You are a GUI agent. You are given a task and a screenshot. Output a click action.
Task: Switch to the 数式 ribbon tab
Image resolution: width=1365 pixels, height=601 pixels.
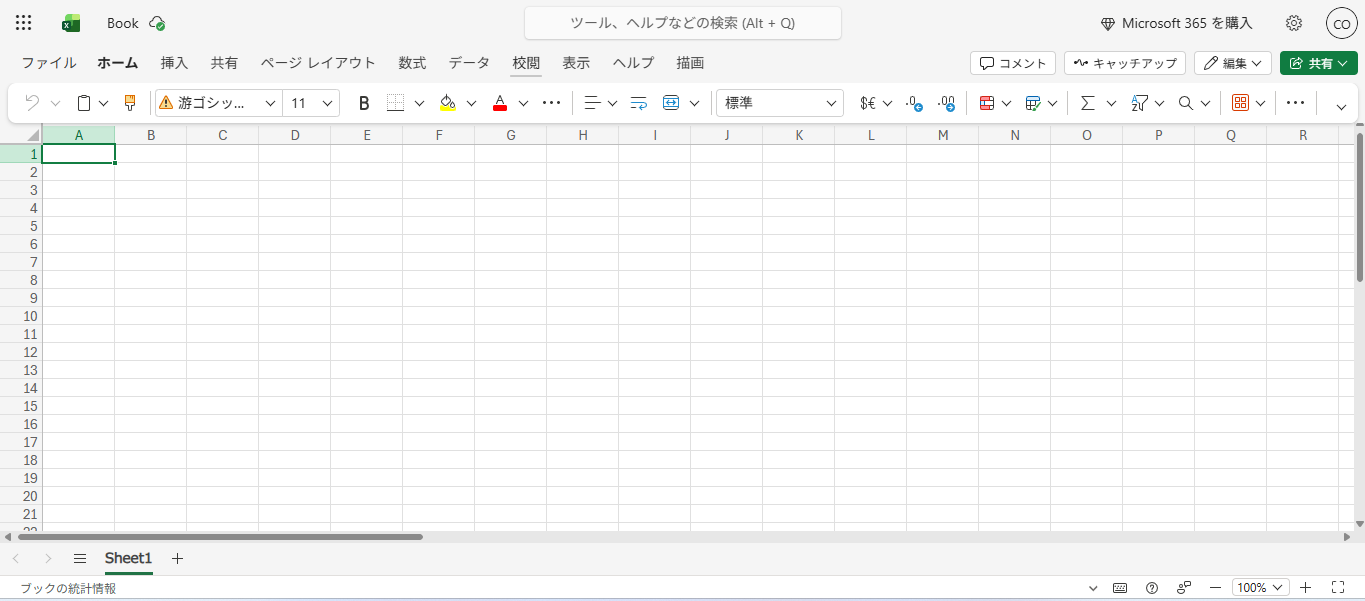(x=412, y=63)
